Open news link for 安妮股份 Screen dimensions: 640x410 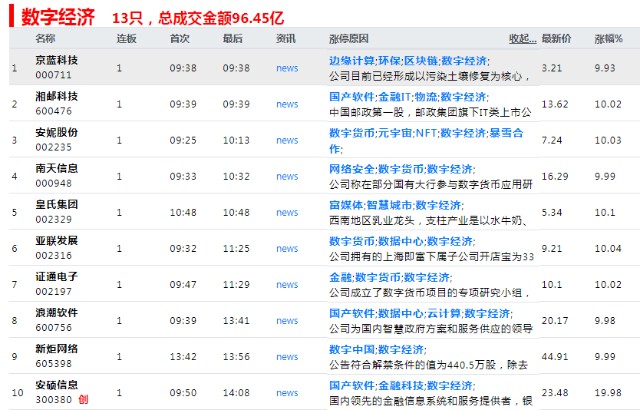287,140
